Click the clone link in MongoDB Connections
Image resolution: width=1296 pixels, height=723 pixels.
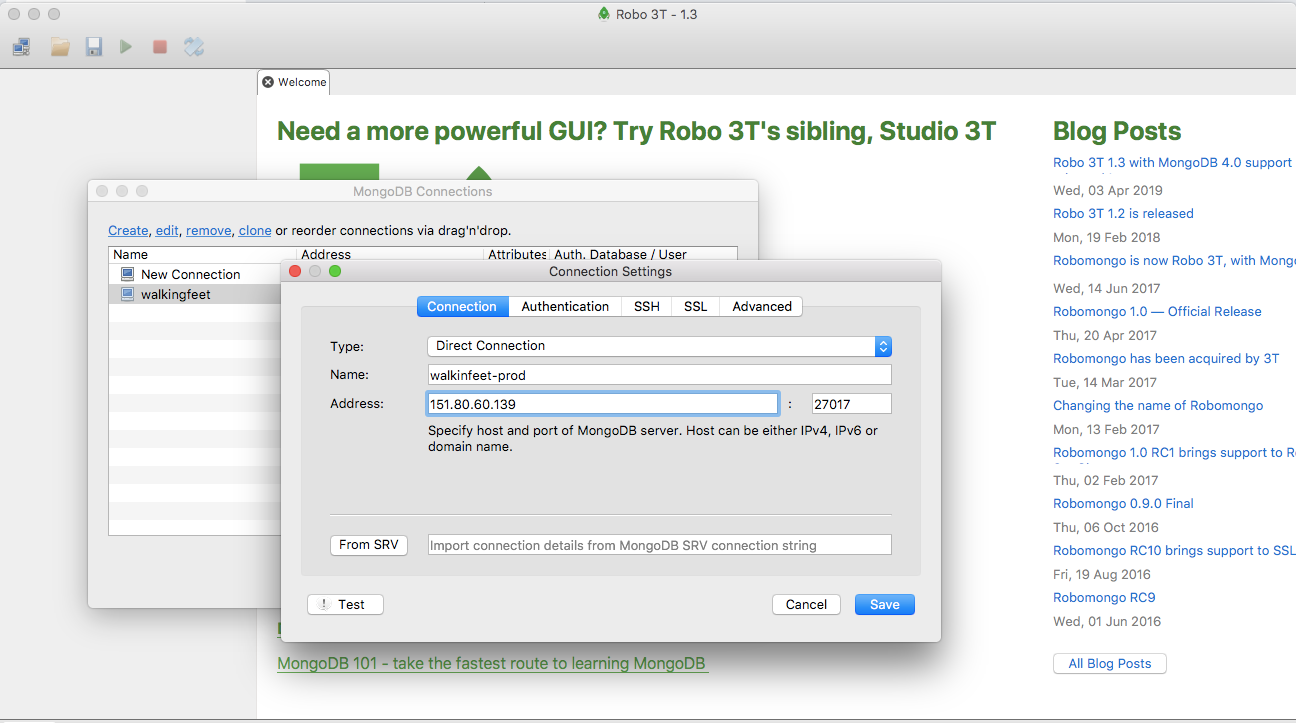255,230
